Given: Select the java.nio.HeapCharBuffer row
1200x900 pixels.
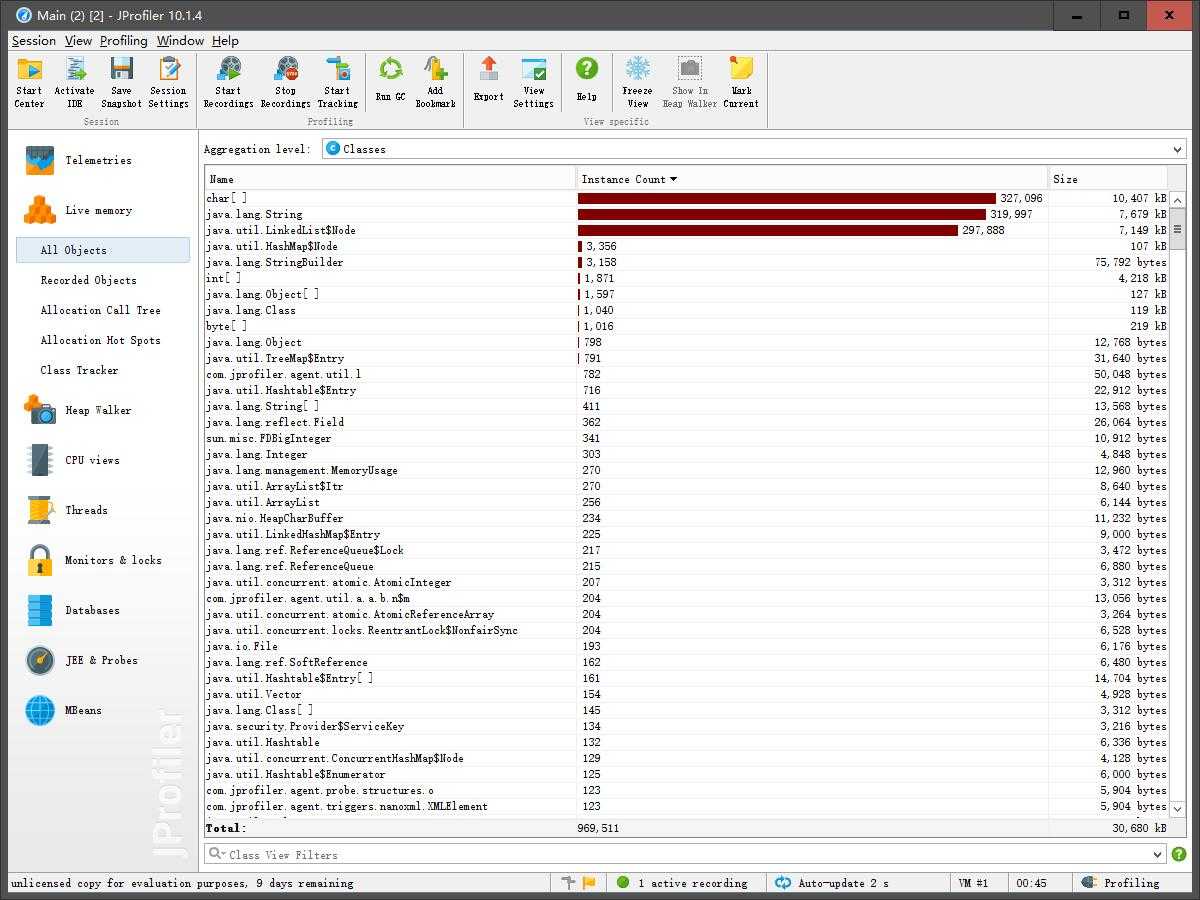Looking at the screenshot, I should [686, 518].
